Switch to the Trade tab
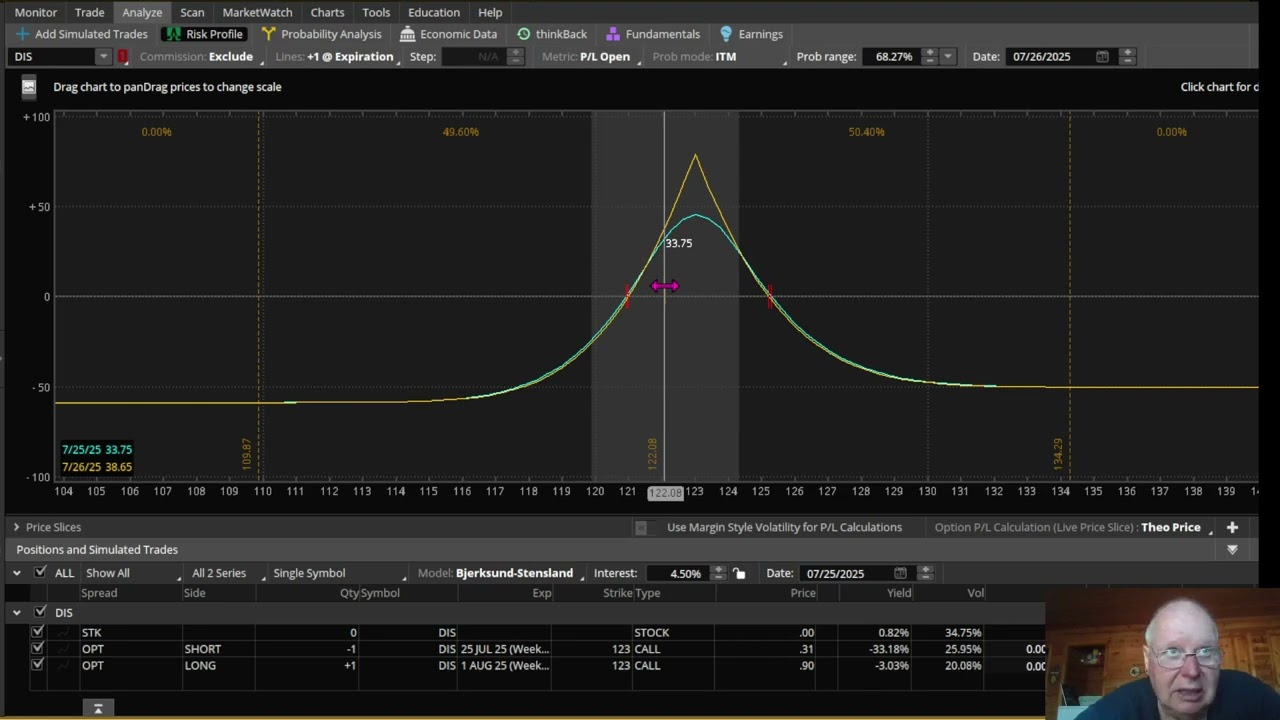This screenshot has width=1280, height=720. pos(89,12)
